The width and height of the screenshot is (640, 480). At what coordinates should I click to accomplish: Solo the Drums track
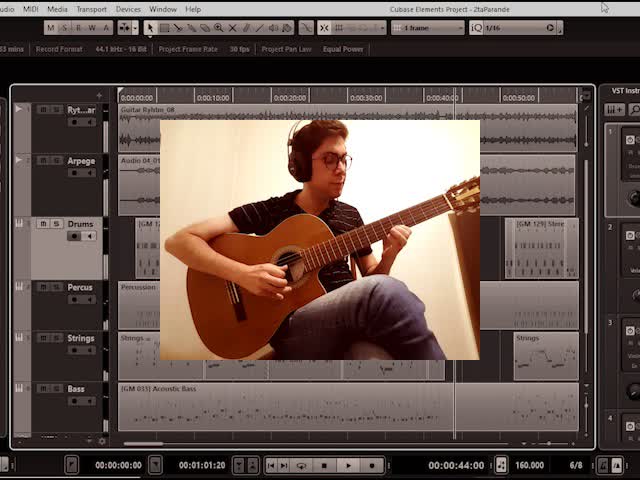(x=56, y=224)
